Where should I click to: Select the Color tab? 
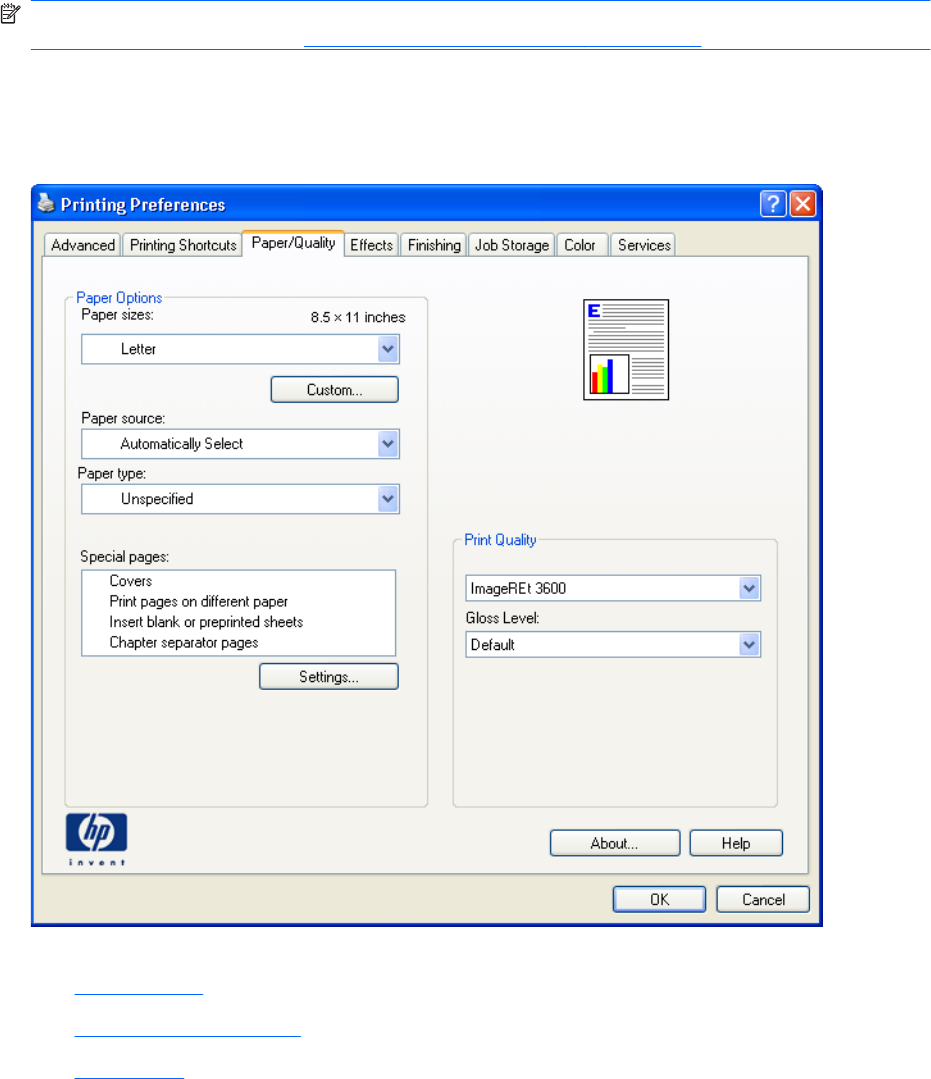click(580, 245)
